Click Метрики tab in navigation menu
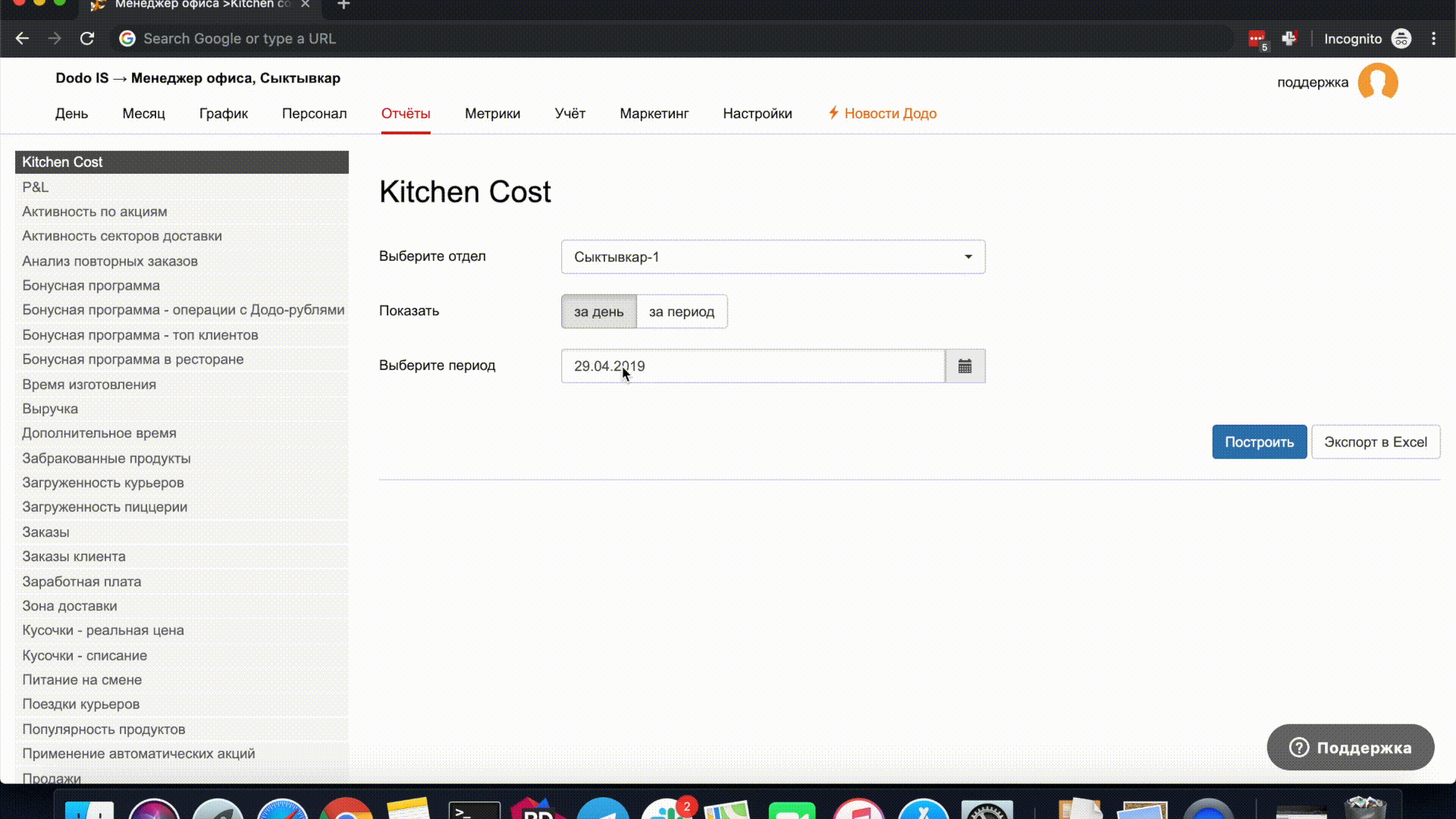The width and height of the screenshot is (1456, 819). coord(493,113)
